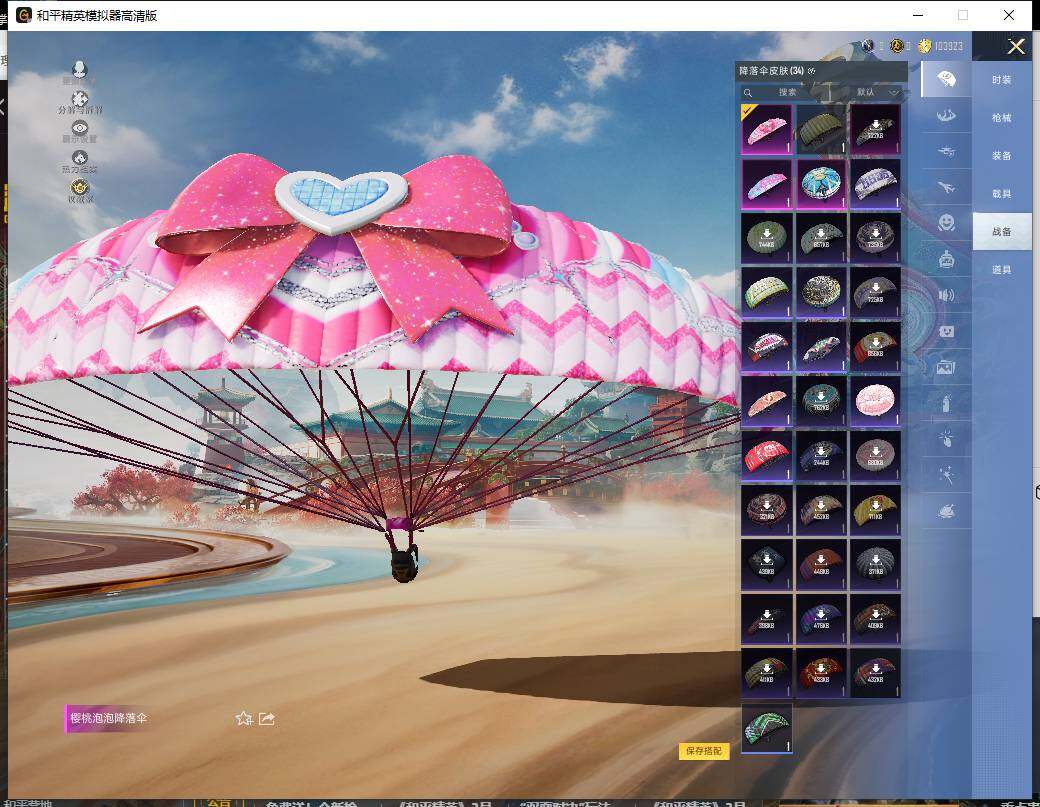The width and height of the screenshot is (1040, 807).
Task: Minimize the 和平精英模拟器高清版 window
Action: [919, 15]
